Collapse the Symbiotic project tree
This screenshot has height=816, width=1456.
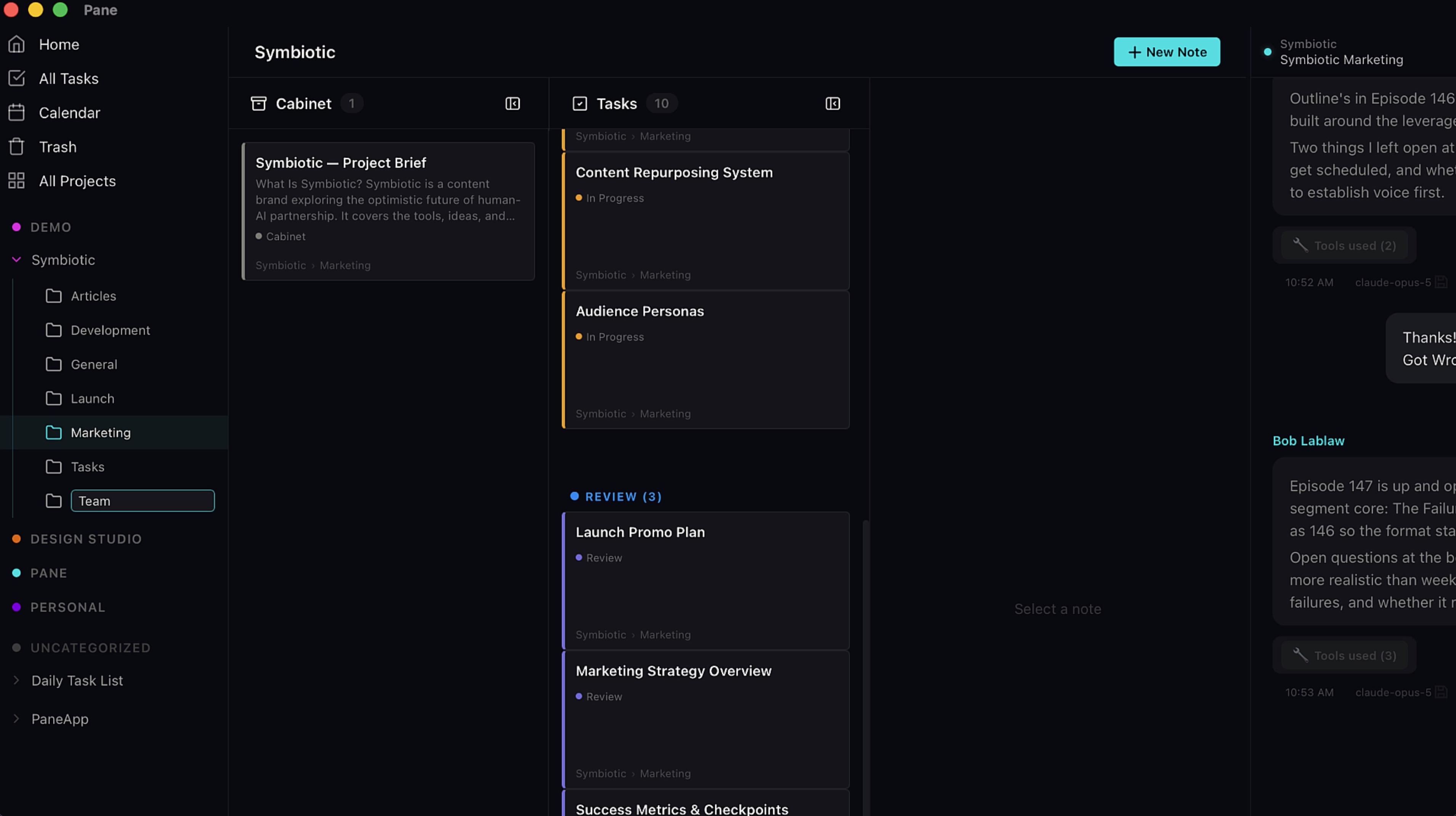point(16,260)
